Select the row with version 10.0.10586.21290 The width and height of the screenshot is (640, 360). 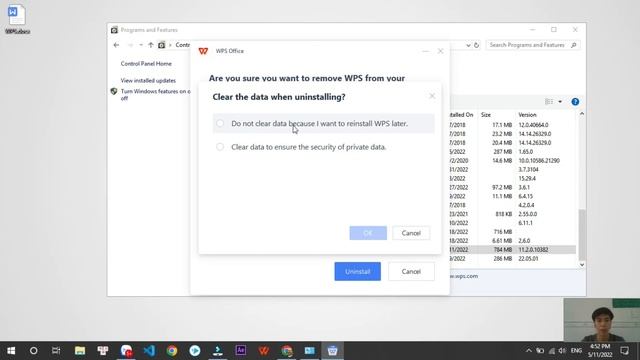tap(513, 161)
